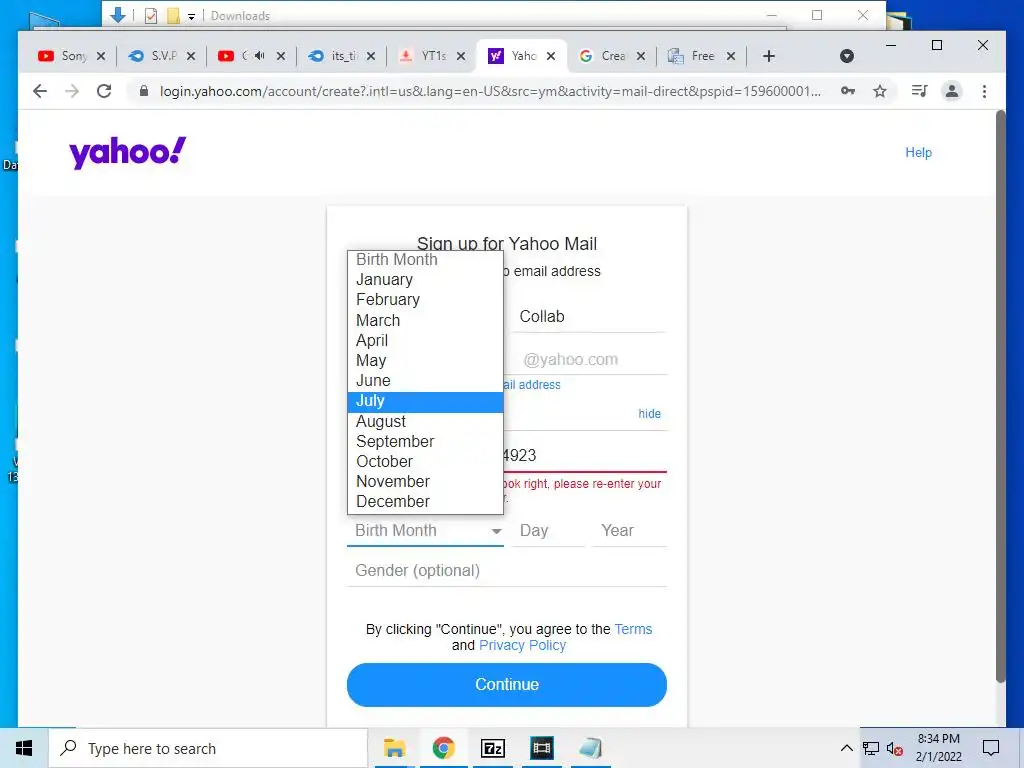
Task: Open the media control icon in toolbar
Action: [x=920, y=91]
